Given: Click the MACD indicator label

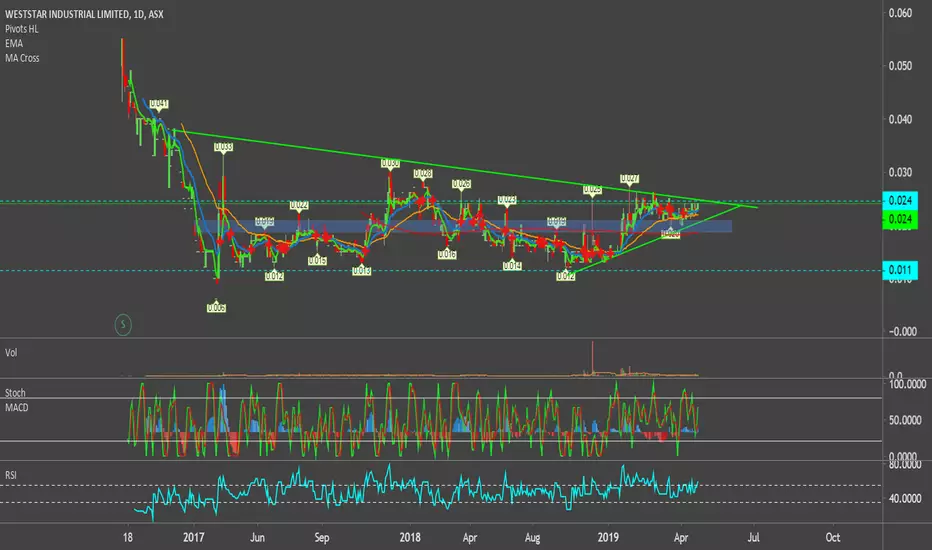Looking at the screenshot, I should point(17,408).
